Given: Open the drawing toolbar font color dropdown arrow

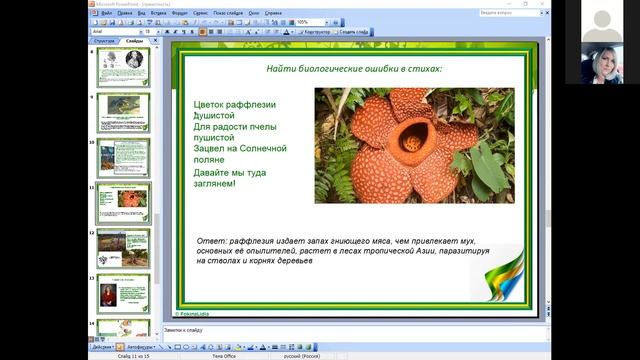Looking at the screenshot, I should [269, 347].
